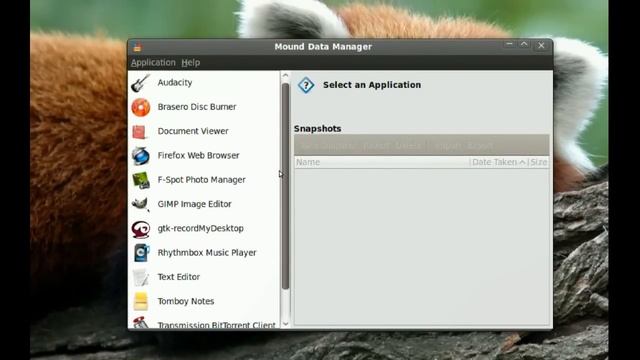Click the gtk-recordMyDesktop icon
Screen dimensions: 640x360
click(141, 229)
